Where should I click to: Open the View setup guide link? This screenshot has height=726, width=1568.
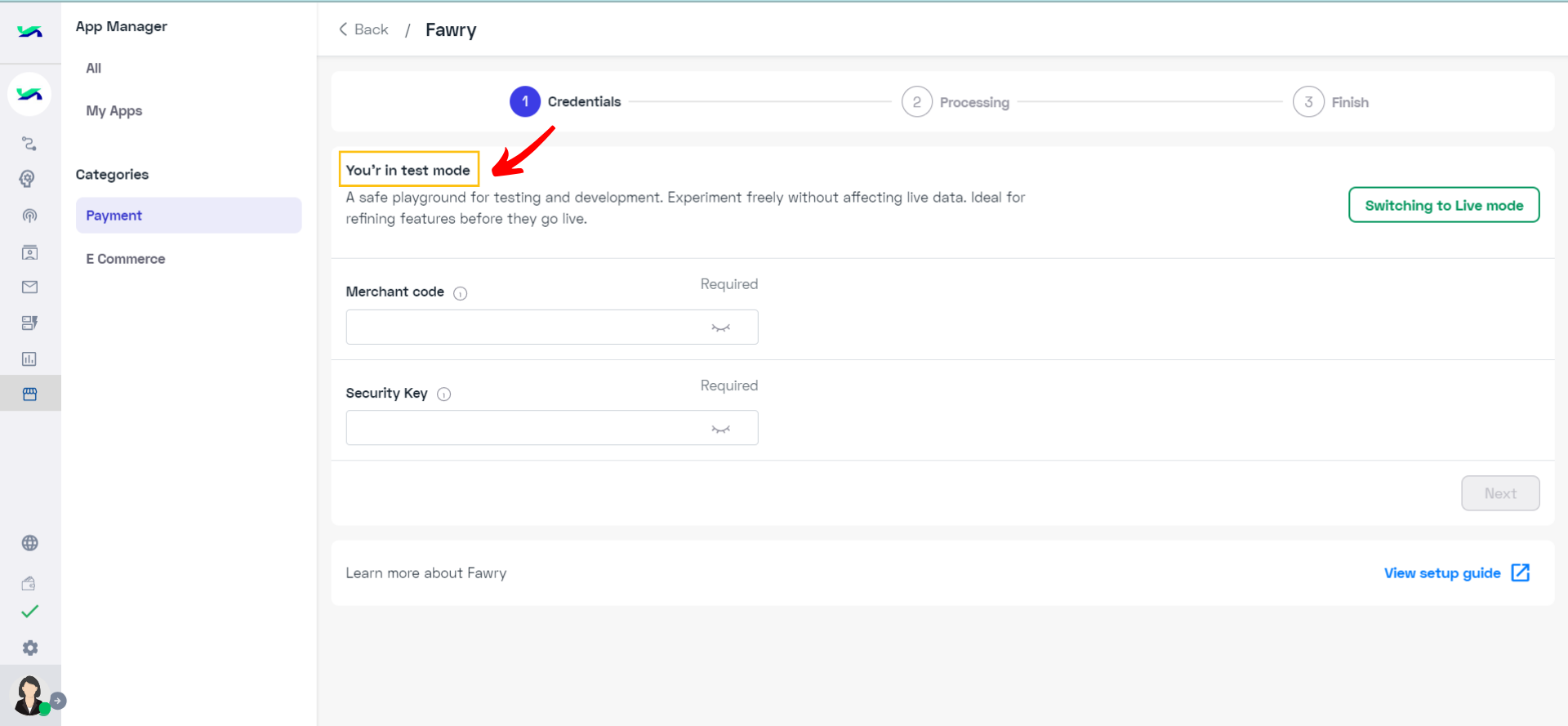[1442, 573]
